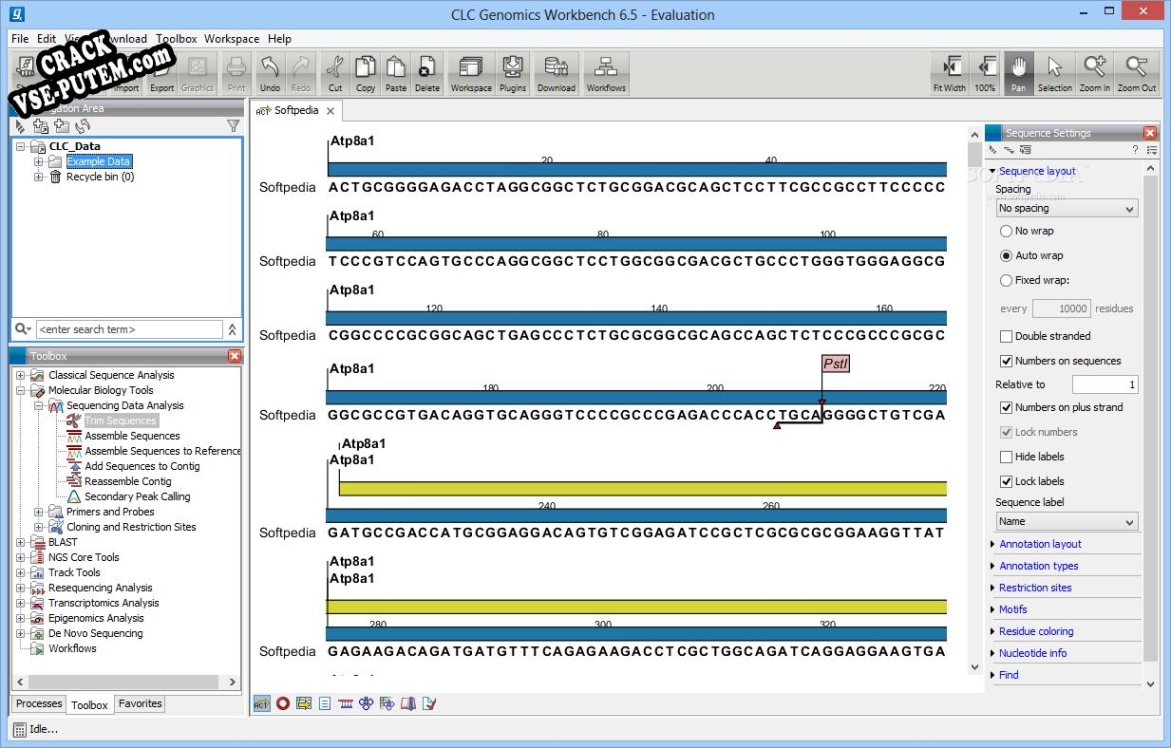
Task: Activate the Selection arrow tool
Action: [x=1054, y=73]
